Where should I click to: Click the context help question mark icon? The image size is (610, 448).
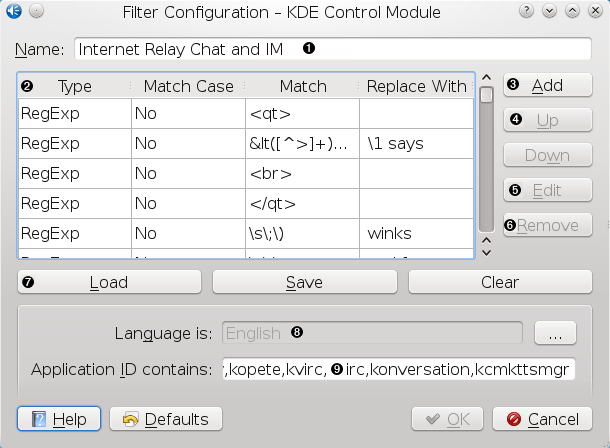point(527,12)
